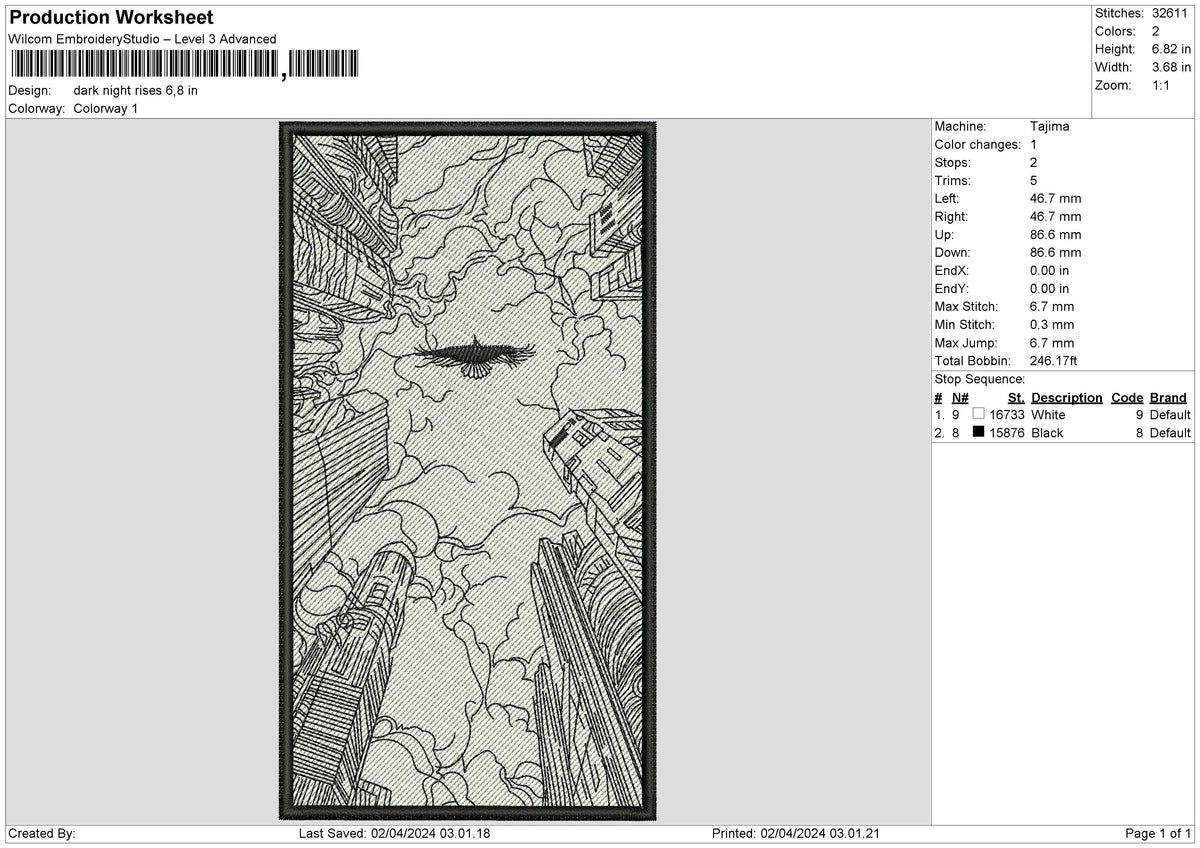This screenshot has height=848, width=1200.
Task: Click the flying bird in the design
Action: click(x=472, y=355)
